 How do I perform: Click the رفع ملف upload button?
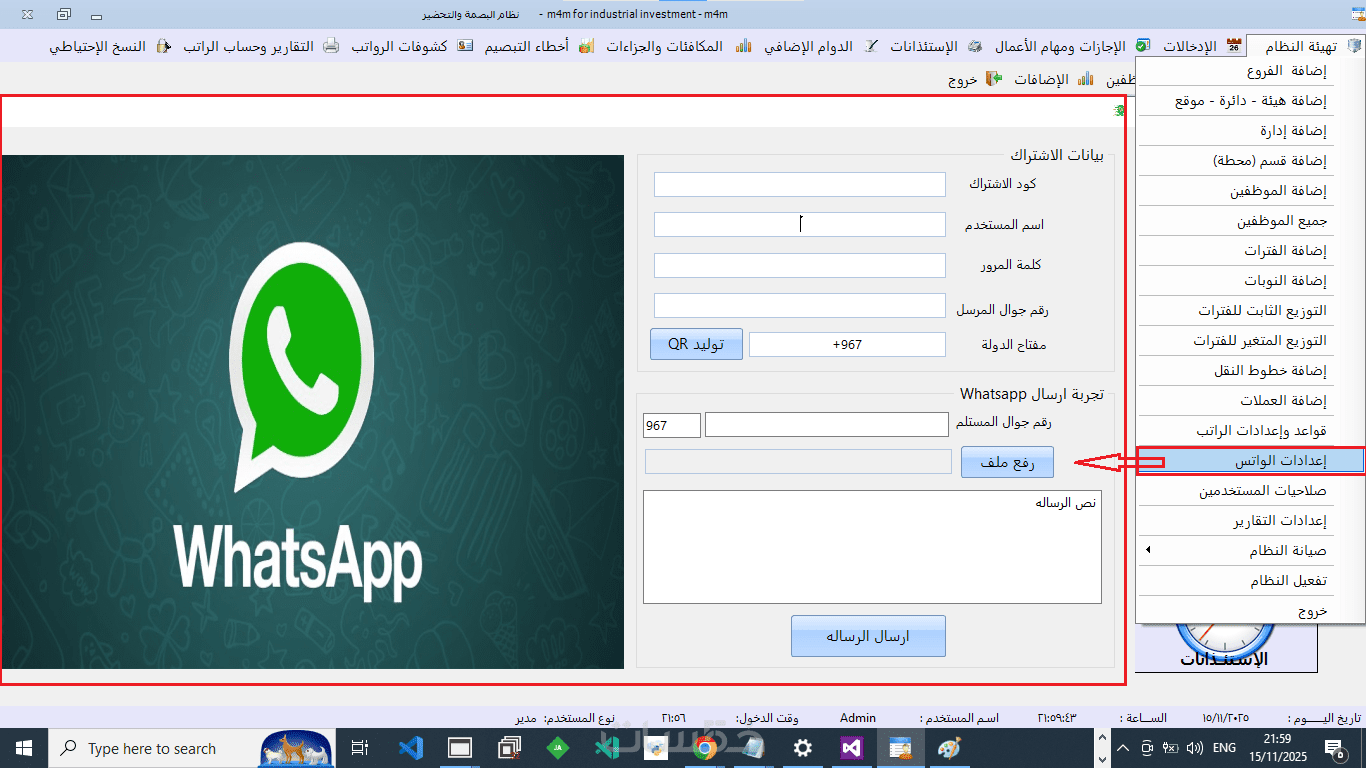(1007, 462)
